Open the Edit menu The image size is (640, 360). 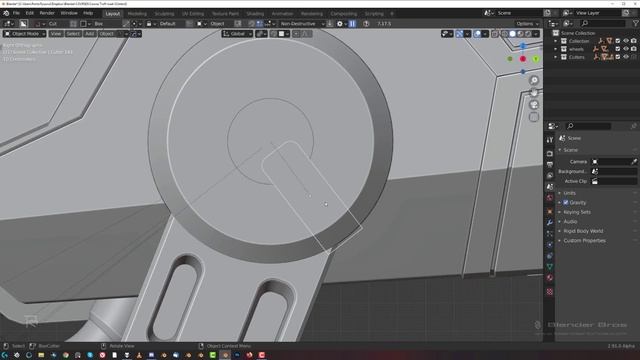coord(29,13)
